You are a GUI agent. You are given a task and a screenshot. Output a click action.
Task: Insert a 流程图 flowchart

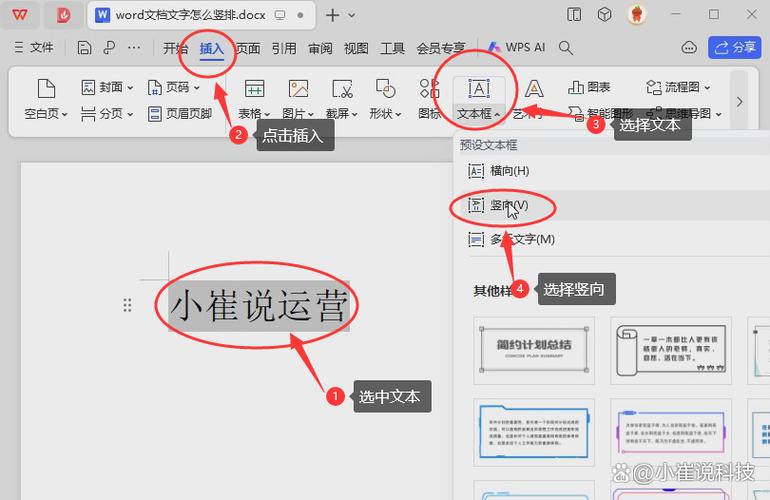tap(673, 87)
